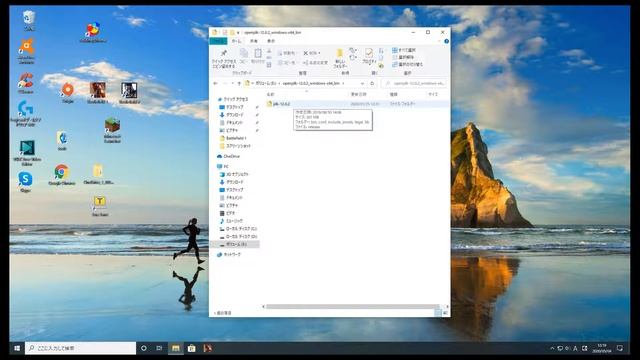The height and width of the screenshot is (360, 640).
Task: Open the Avast antivirus desktop shortcut
Action: [26, 51]
